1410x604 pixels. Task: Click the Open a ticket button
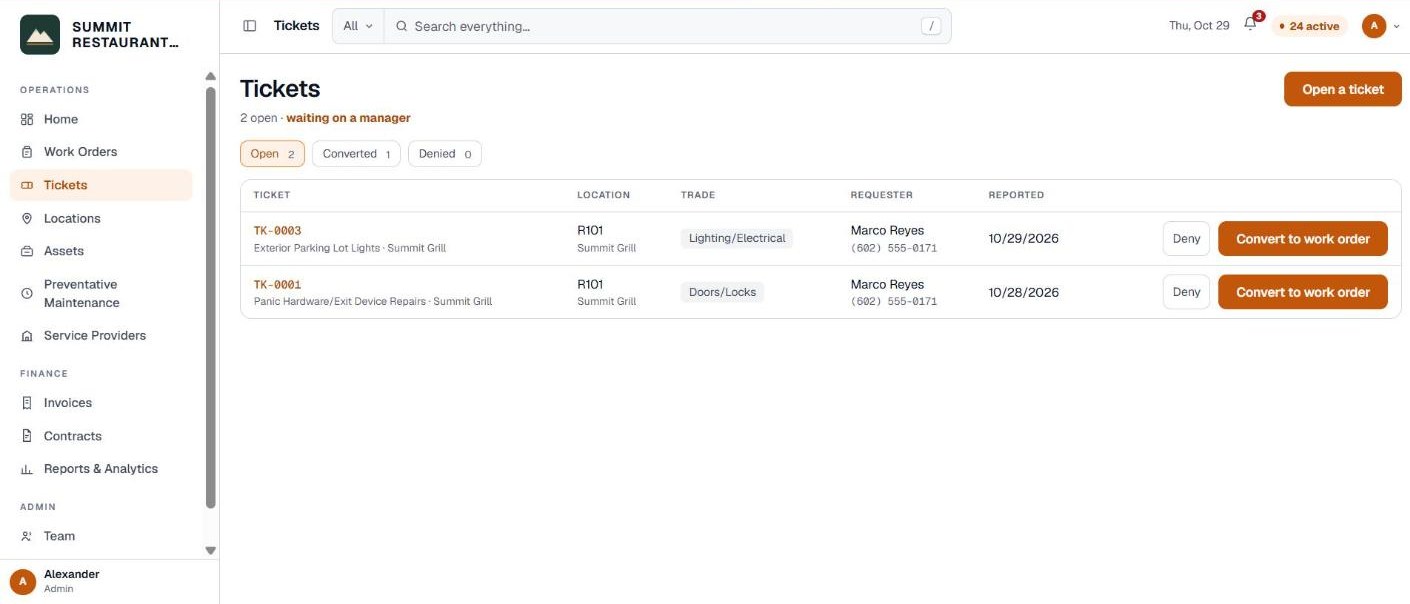pyautogui.click(x=1342, y=89)
